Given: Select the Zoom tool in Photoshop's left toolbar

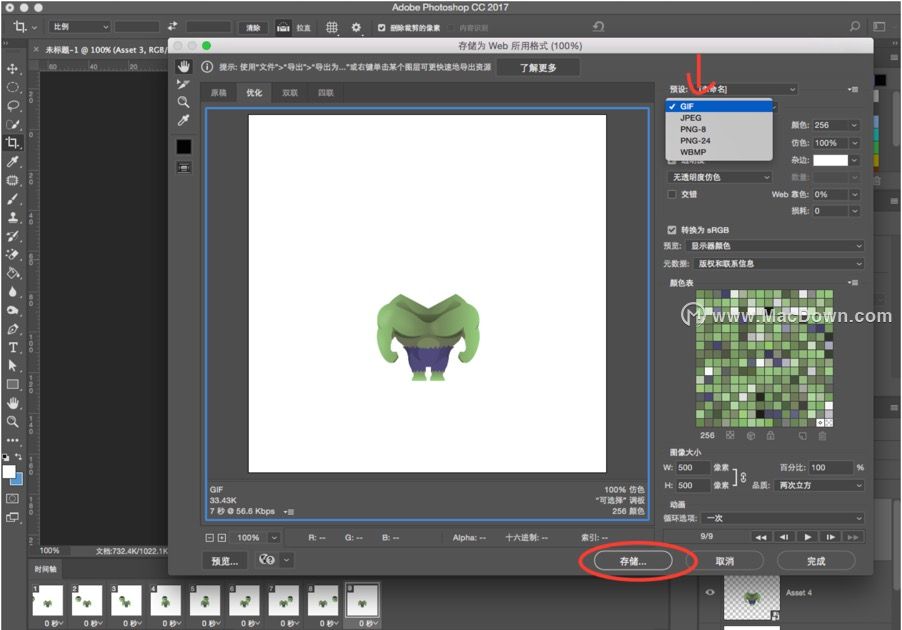Looking at the screenshot, I should point(12,422).
